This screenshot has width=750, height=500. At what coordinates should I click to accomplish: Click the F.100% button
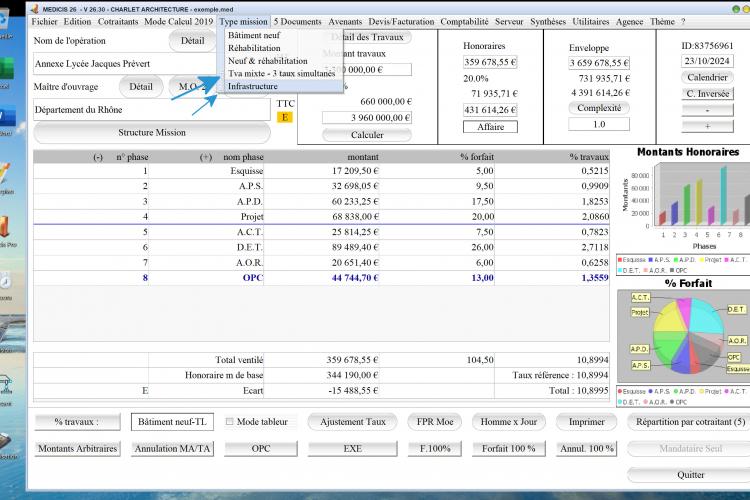coord(435,448)
